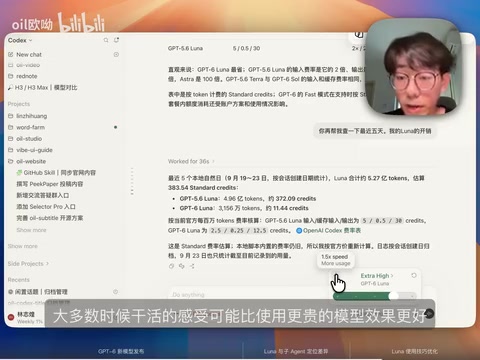The height and width of the screenshot is (360, 480).
Task: Click the status dot beside word-farm
Action: point(115,127)
